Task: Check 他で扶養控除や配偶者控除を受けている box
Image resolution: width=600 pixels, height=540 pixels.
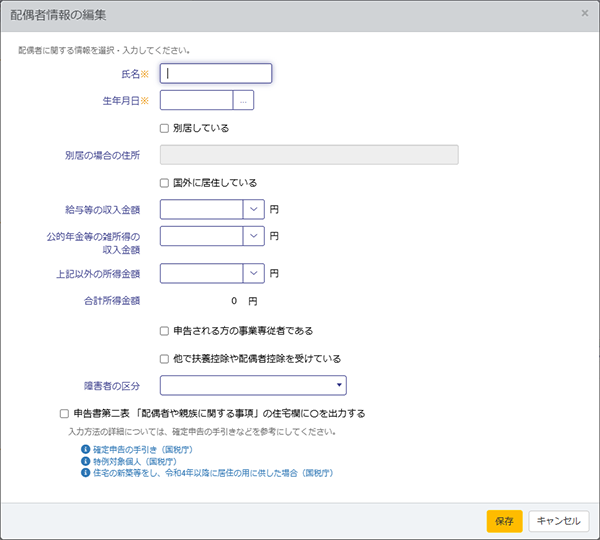Action: [164, 358]
